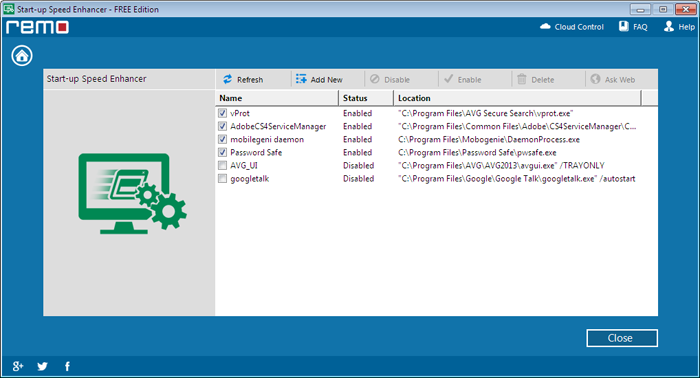This screenshot has height=378, width=700.
Task: Click the Enable toolbar button
Action: [463, 79]
